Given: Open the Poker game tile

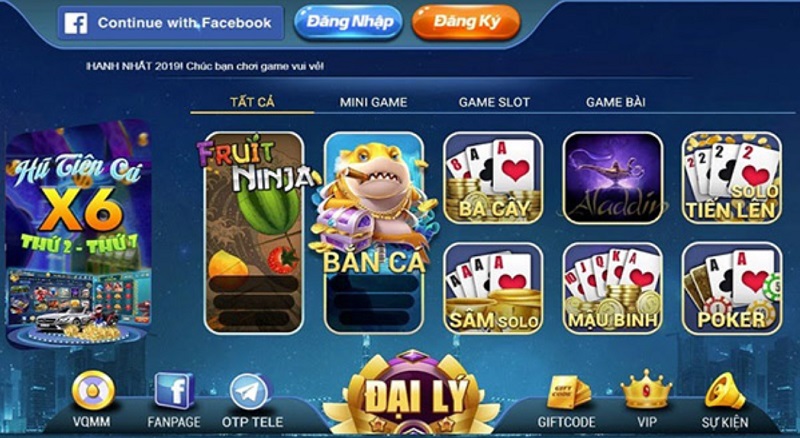Looking at the screenshot, I should [x=732, y=288].
